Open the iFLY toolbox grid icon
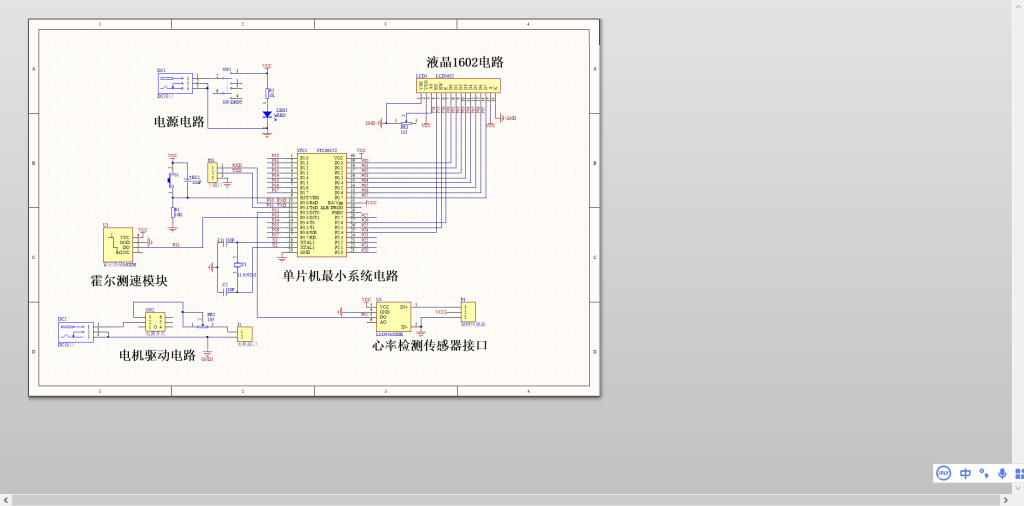 coord(1019,473)
